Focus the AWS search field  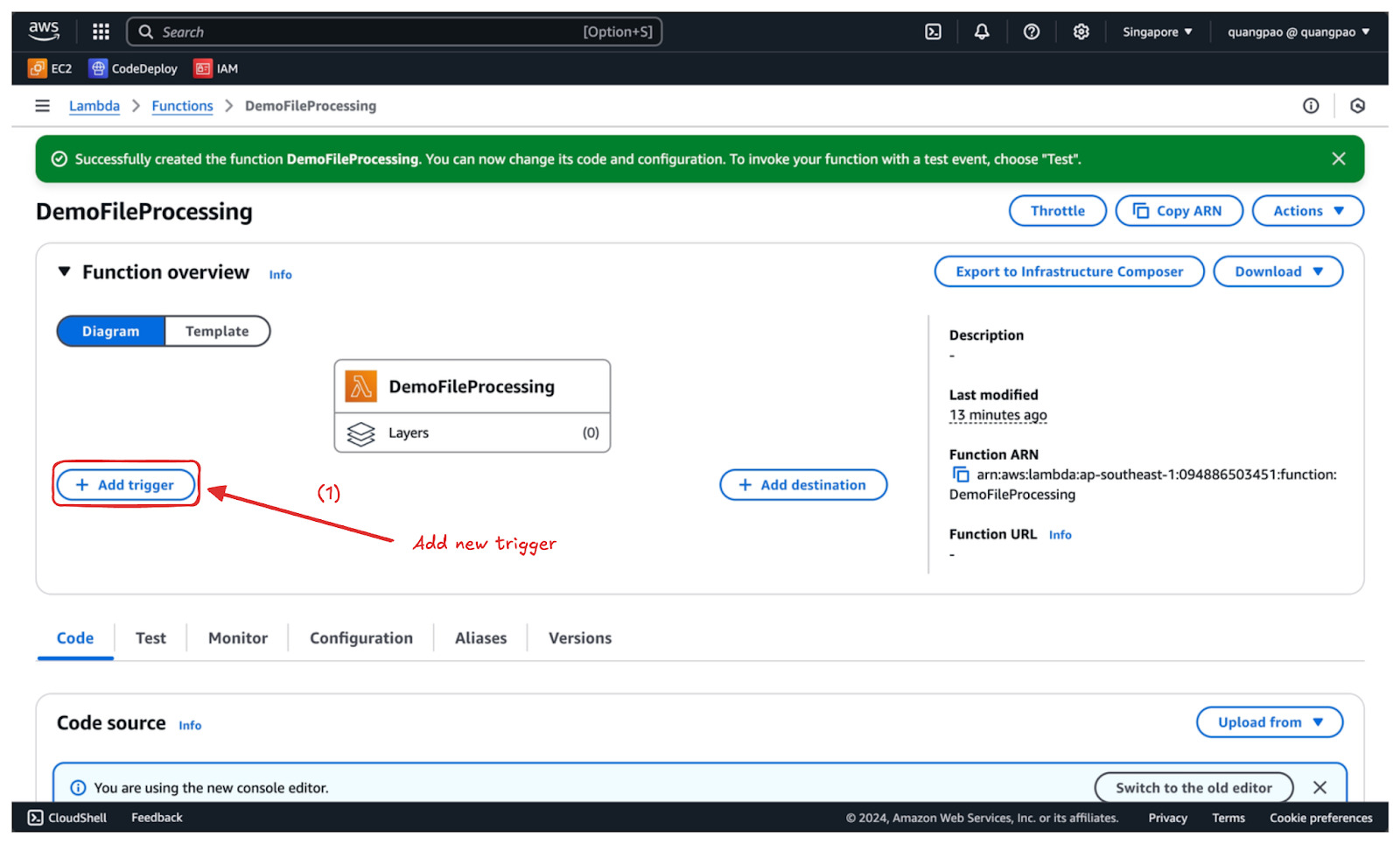(395, 32)
